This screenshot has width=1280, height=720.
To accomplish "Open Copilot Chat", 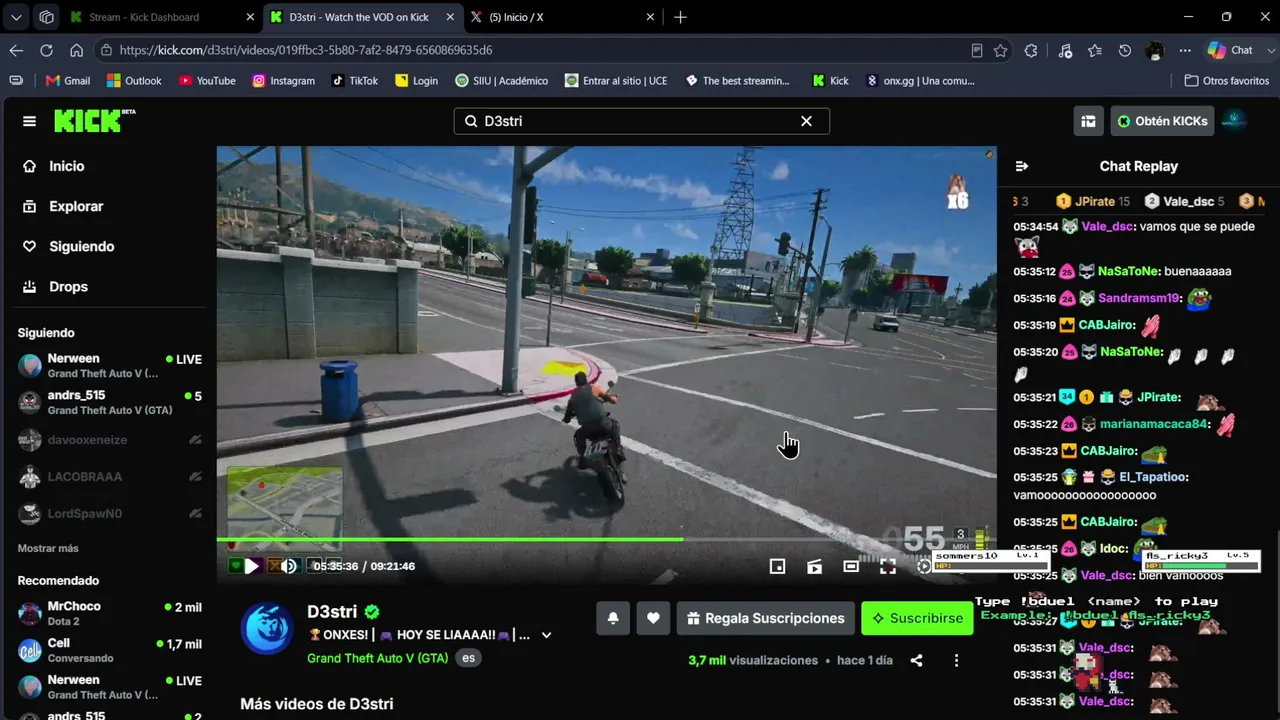I will point(1230,50).
